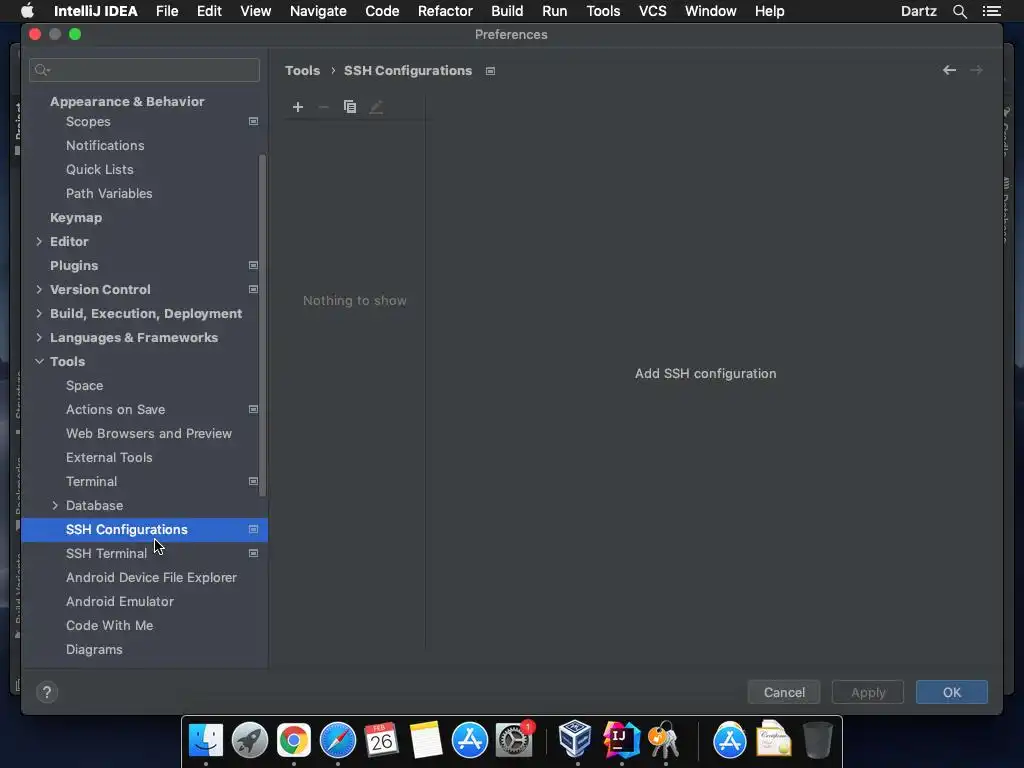Open System Preferences gear in the Dock
The width and height of the screenshot is (1024, 768).
coord(514,740)
